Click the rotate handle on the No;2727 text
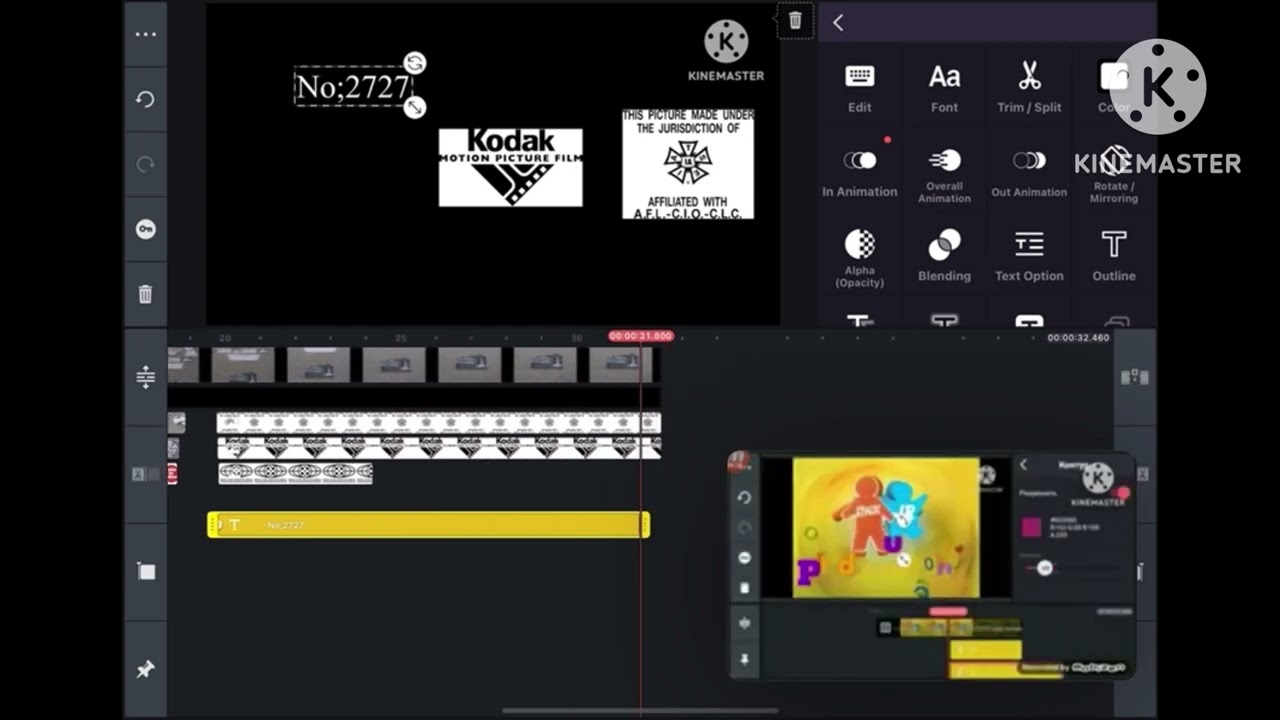The width and height of the screenshot is (1280, 720). [415, 63]
